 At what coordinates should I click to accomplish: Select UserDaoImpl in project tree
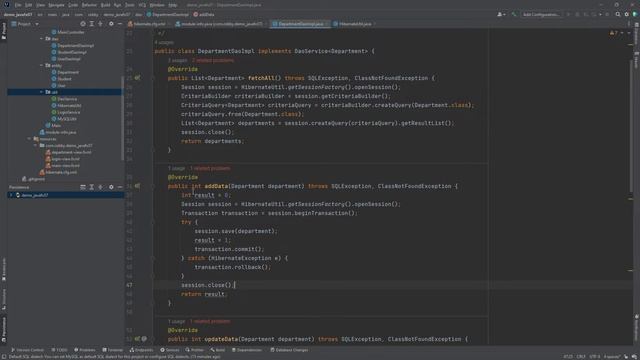coord(66,59)
